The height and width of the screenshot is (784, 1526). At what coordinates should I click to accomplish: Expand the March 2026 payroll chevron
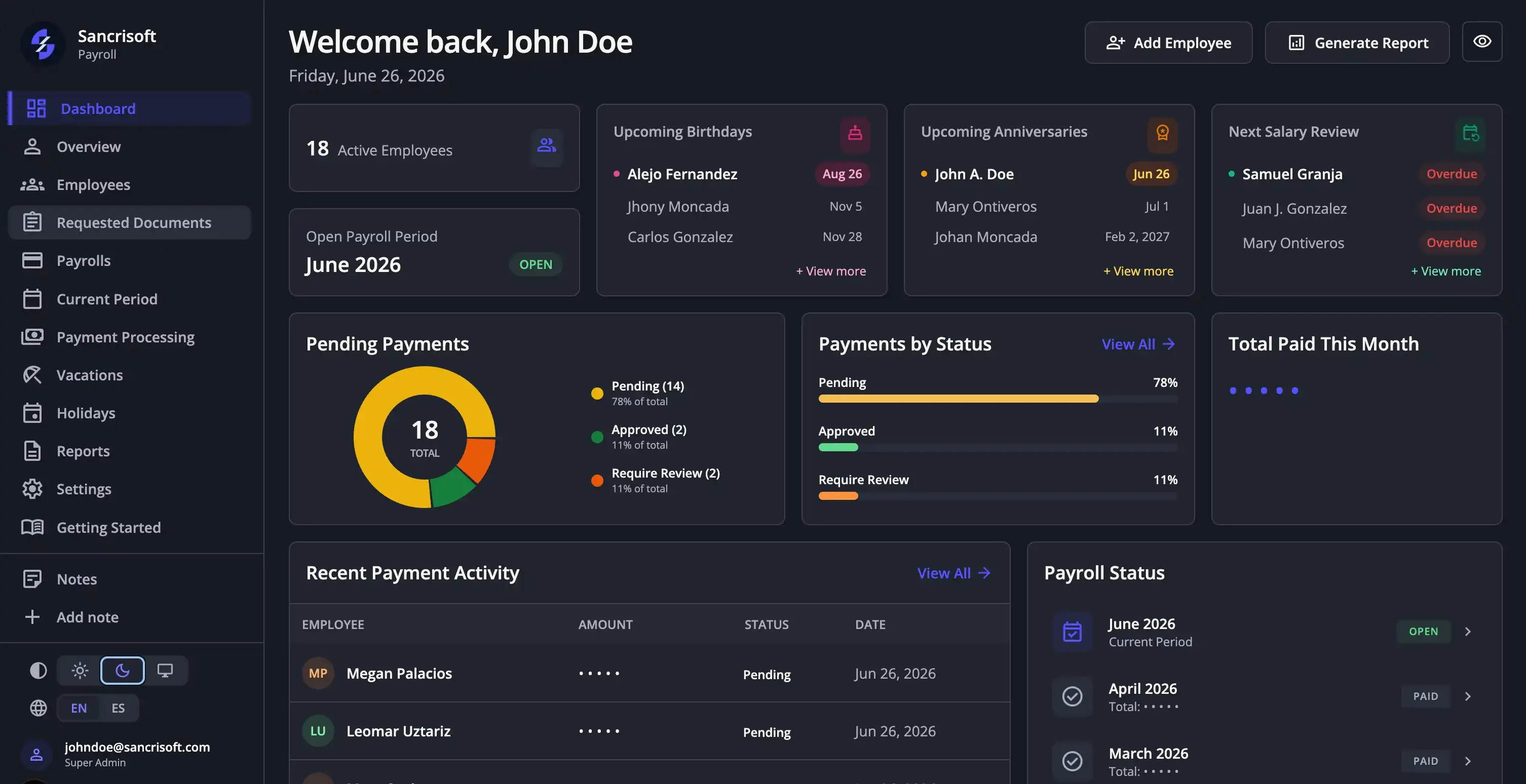coord(1468,762)
